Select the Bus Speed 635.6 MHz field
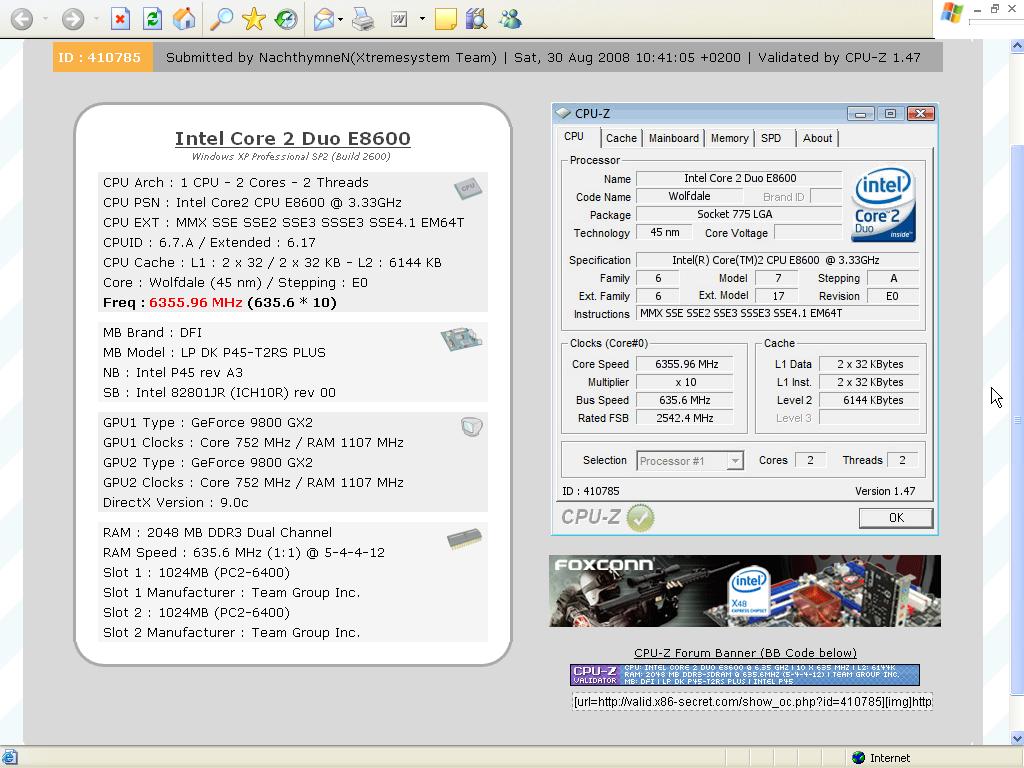This screenshot has width=1024, height=768. point(686,400)
